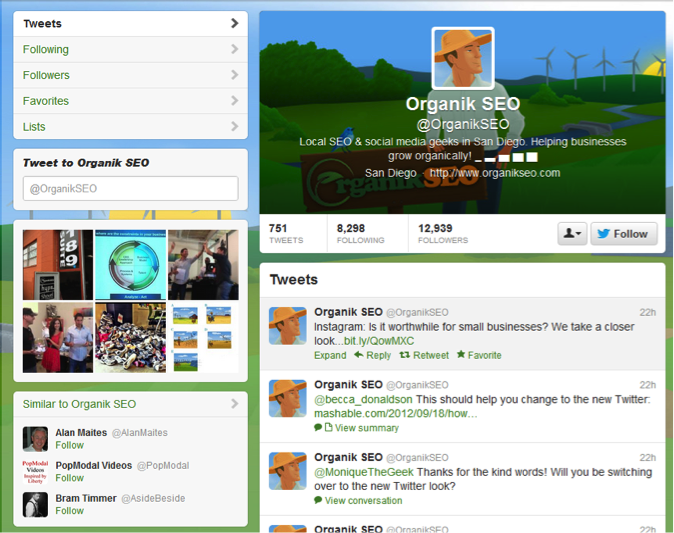Viewport: 674px width, 533px height.
Task: Reply to the Instagram tweet
Action: click(x=373, y=355)
